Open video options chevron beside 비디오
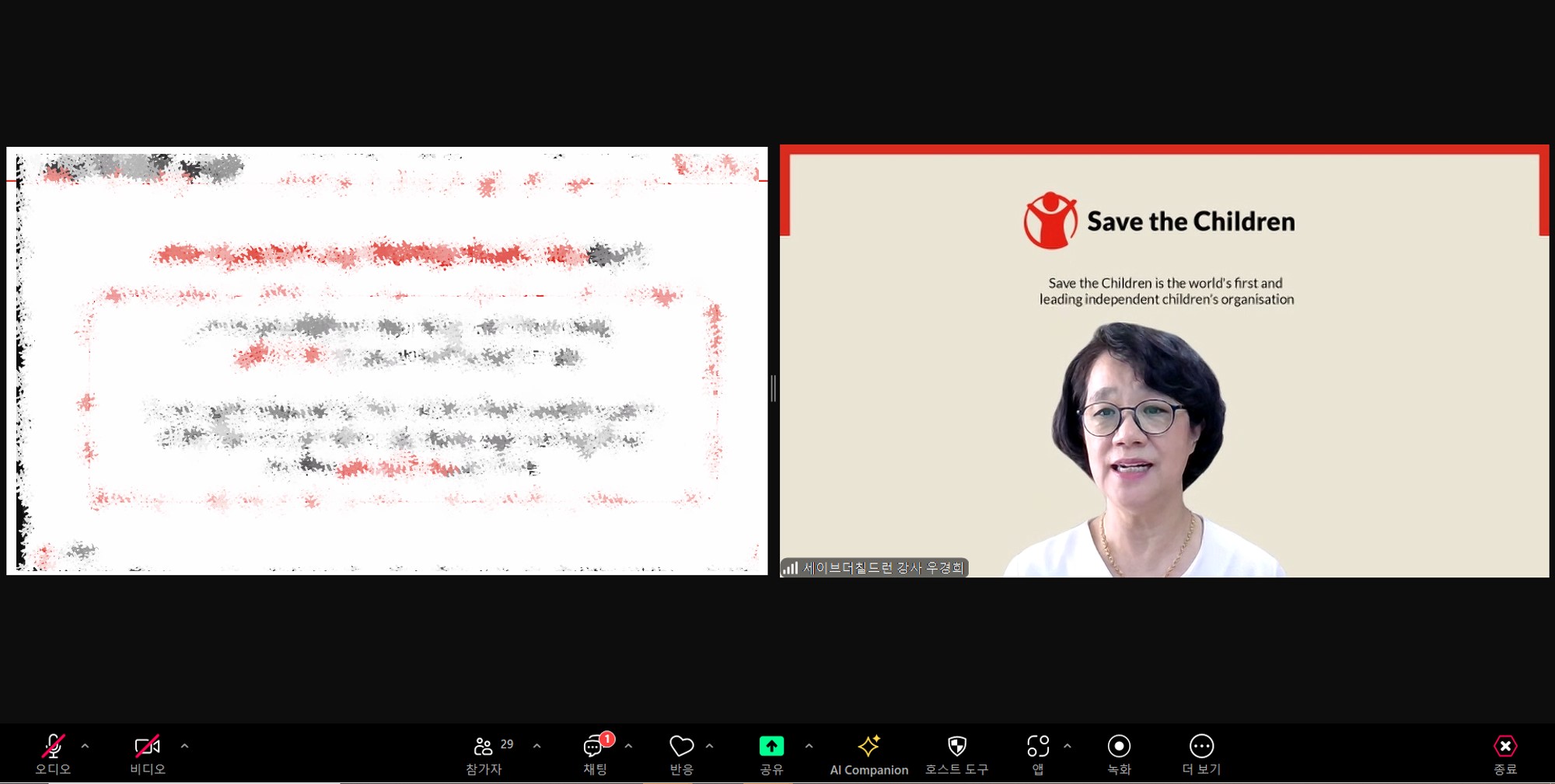1555x784 pixels. click(184, 746)
